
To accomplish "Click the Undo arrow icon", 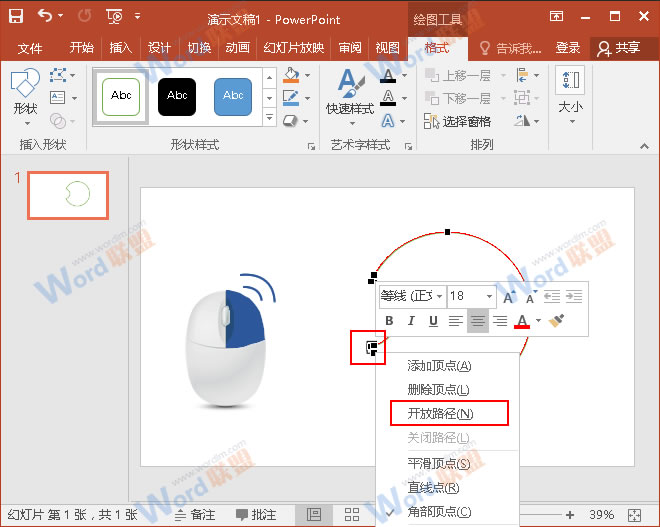I will (x=45, y=15).
